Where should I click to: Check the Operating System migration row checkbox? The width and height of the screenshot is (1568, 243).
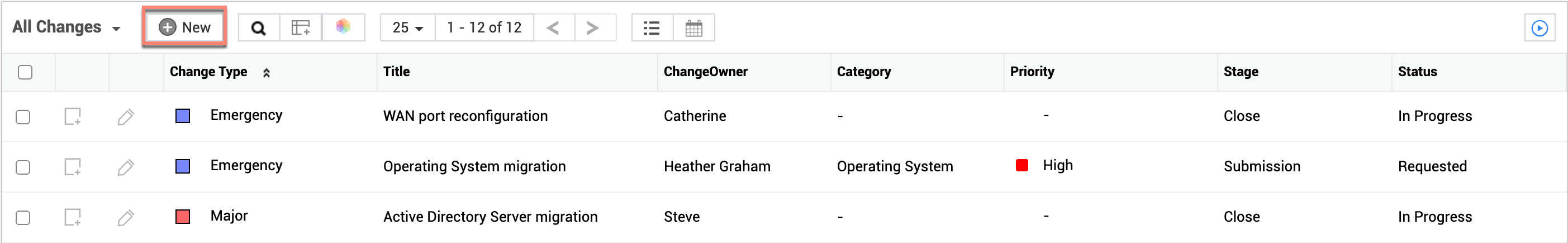23,167
